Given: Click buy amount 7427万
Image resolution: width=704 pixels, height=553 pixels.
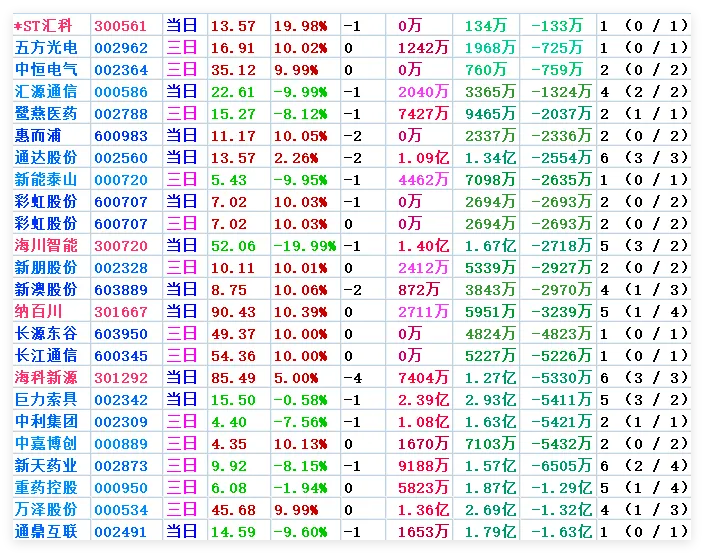Looking at the screenshot, I should point(423,114).
